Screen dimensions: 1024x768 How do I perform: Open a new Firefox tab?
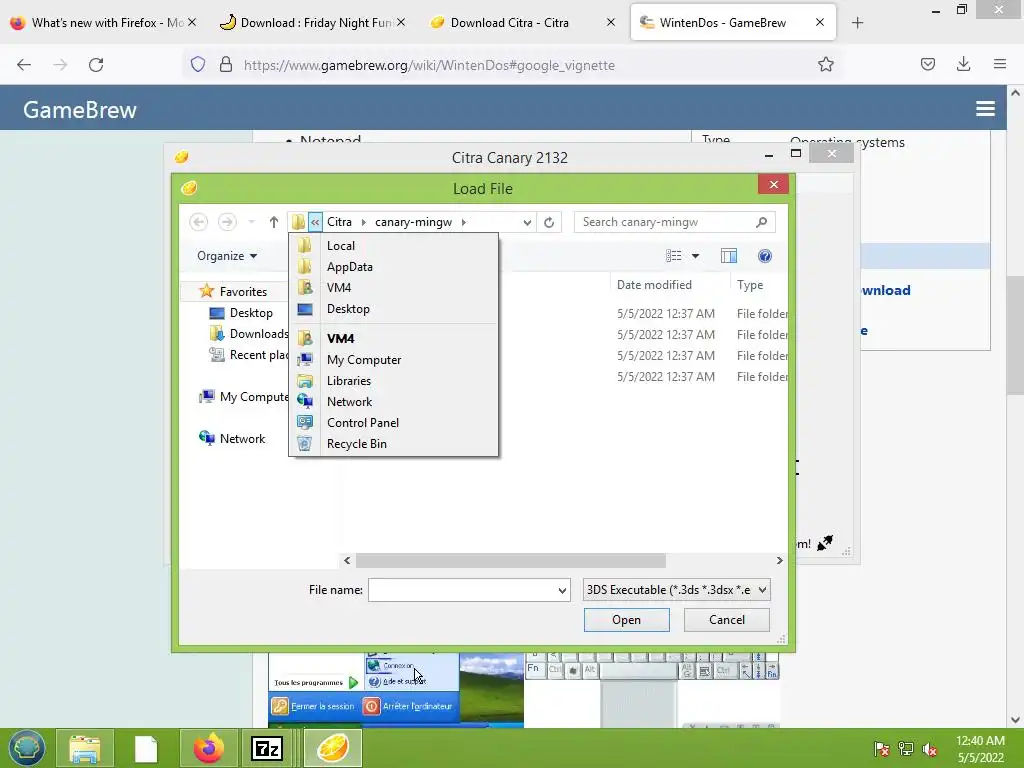[x=857, y=23]
